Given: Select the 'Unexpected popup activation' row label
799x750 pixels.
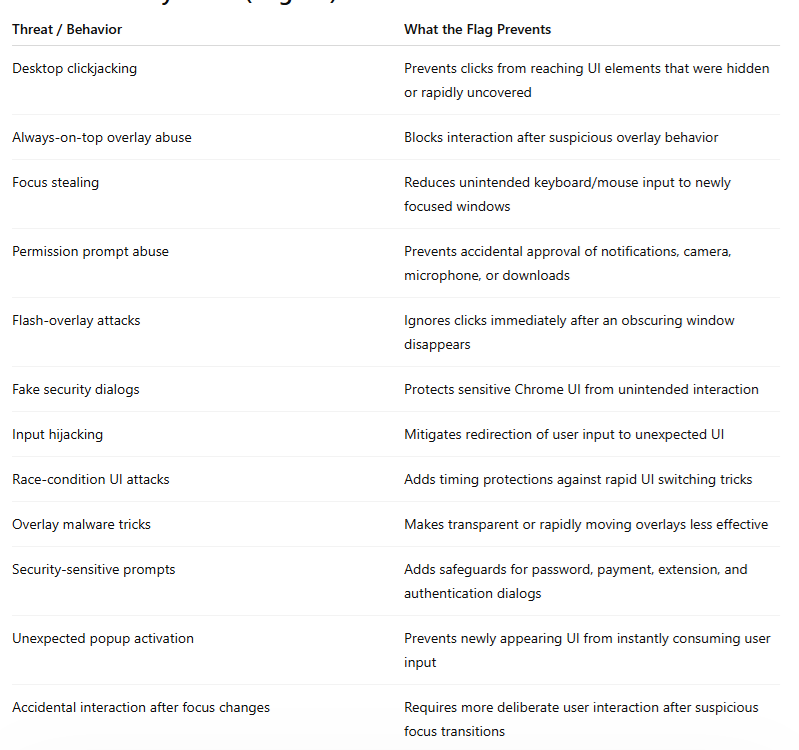Looking at the screenshot, I should pyautogui.click(x=103, y=638).
